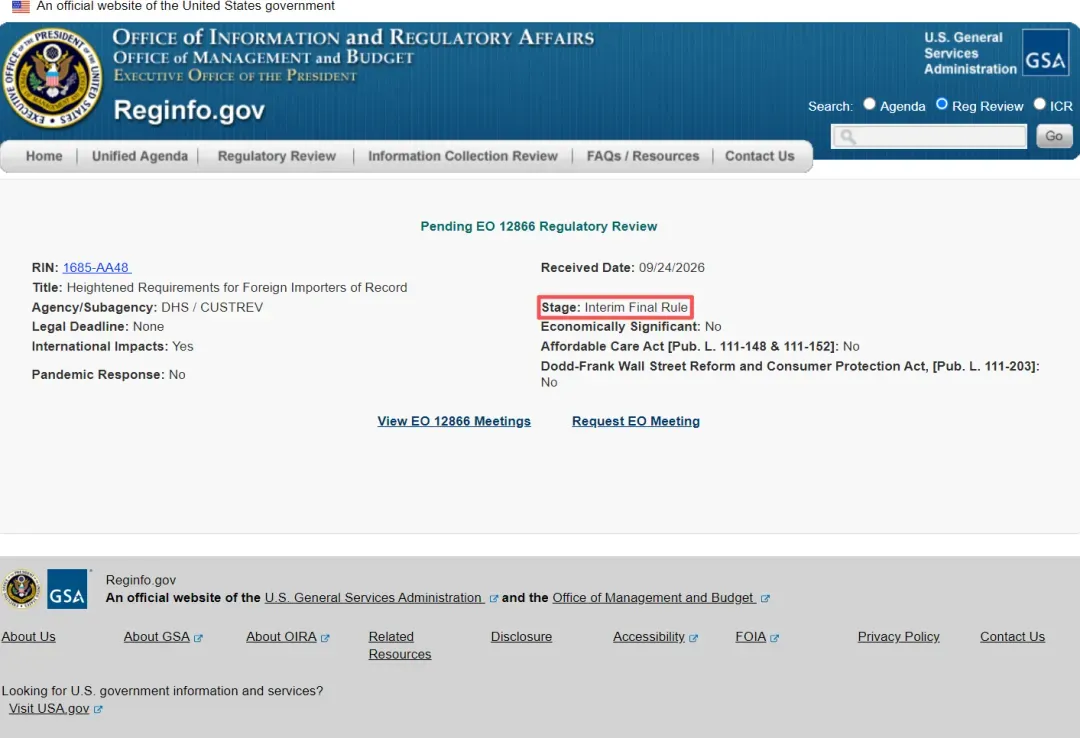Viewport: 1080px width, 738px height.
Task: Open U.S. General Services Administration footer link
Action: [375, 597]
